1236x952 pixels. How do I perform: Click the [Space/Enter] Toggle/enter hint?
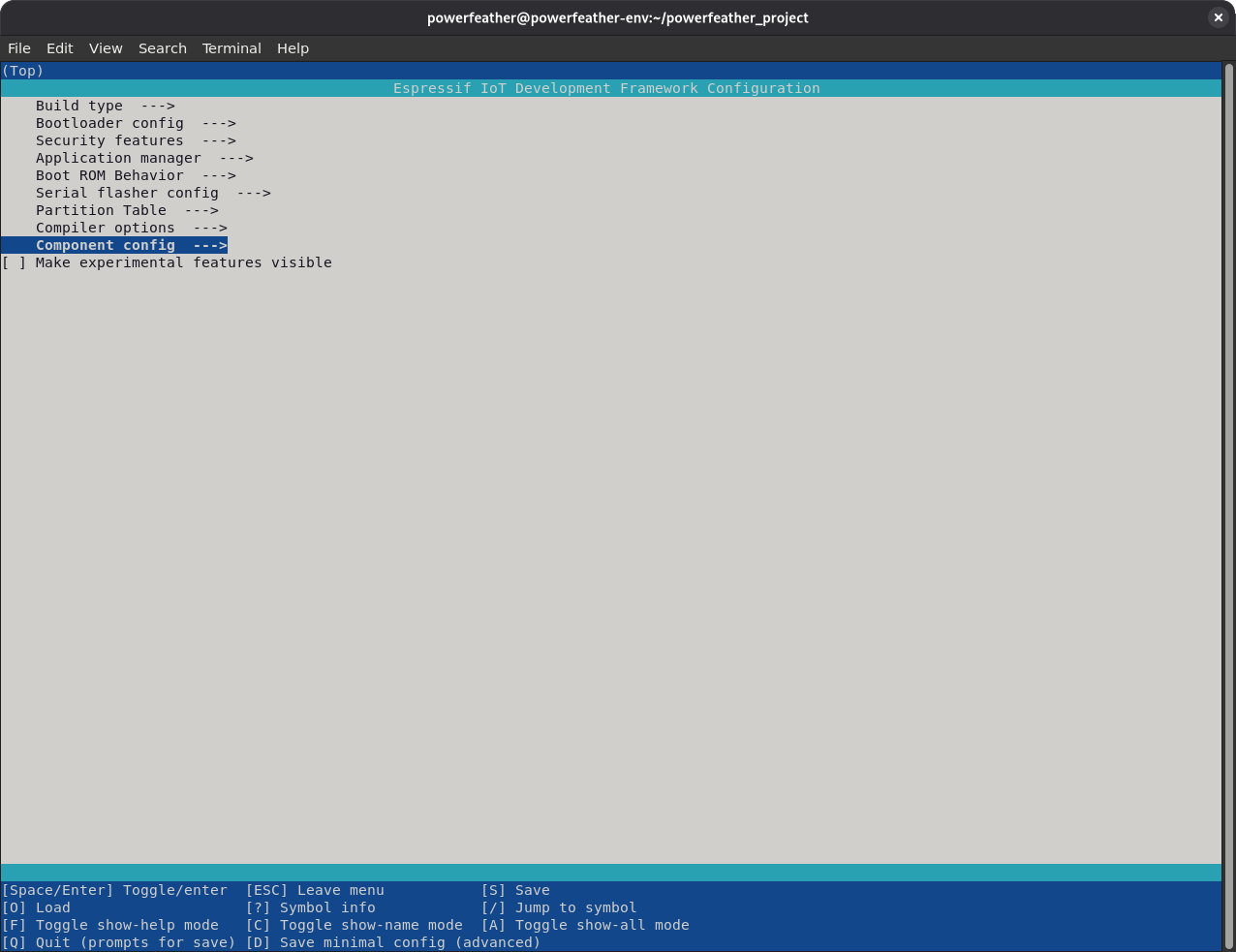(x=114, y=890)
